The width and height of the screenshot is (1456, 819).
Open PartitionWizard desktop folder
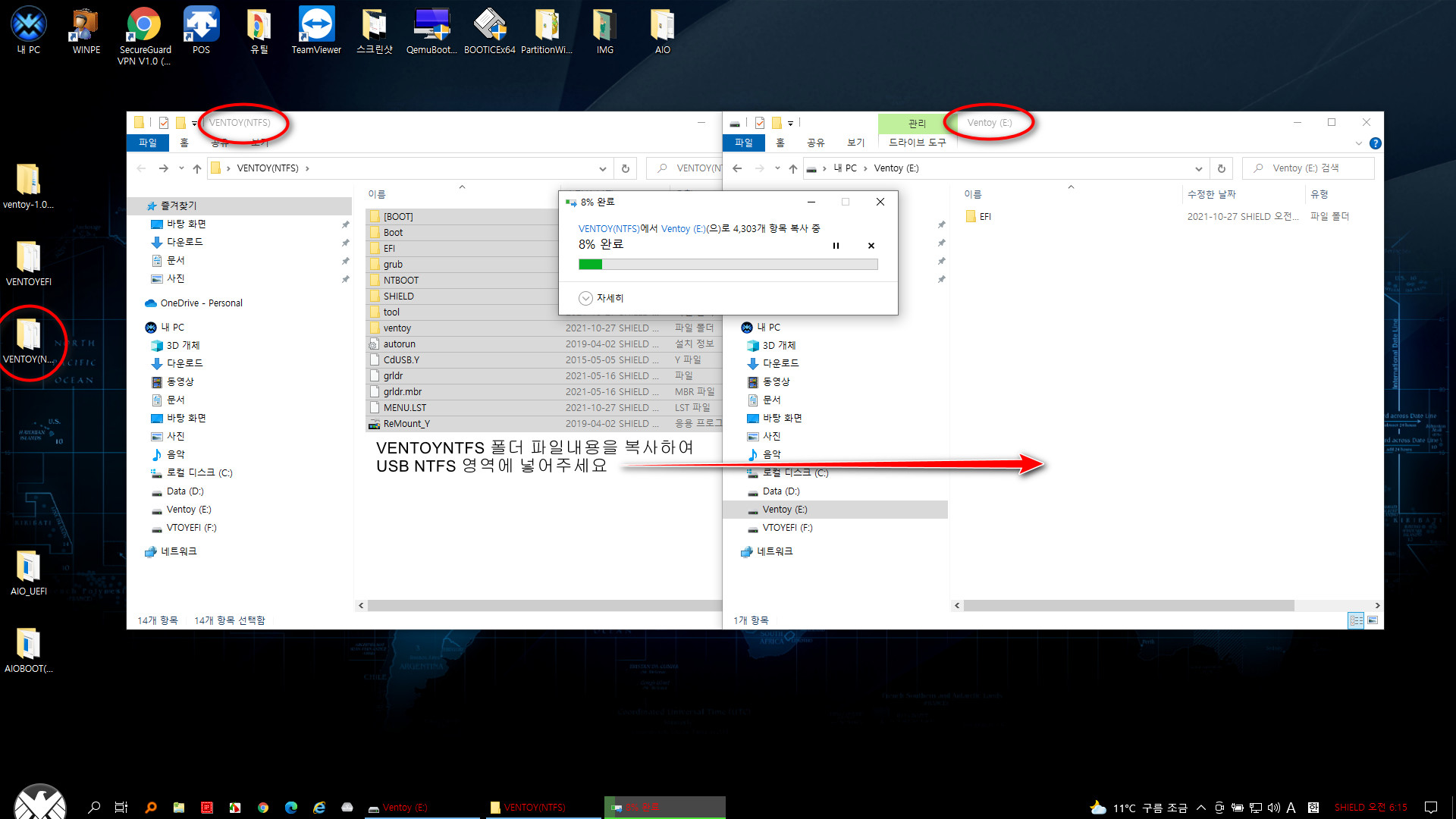(547, 30)
